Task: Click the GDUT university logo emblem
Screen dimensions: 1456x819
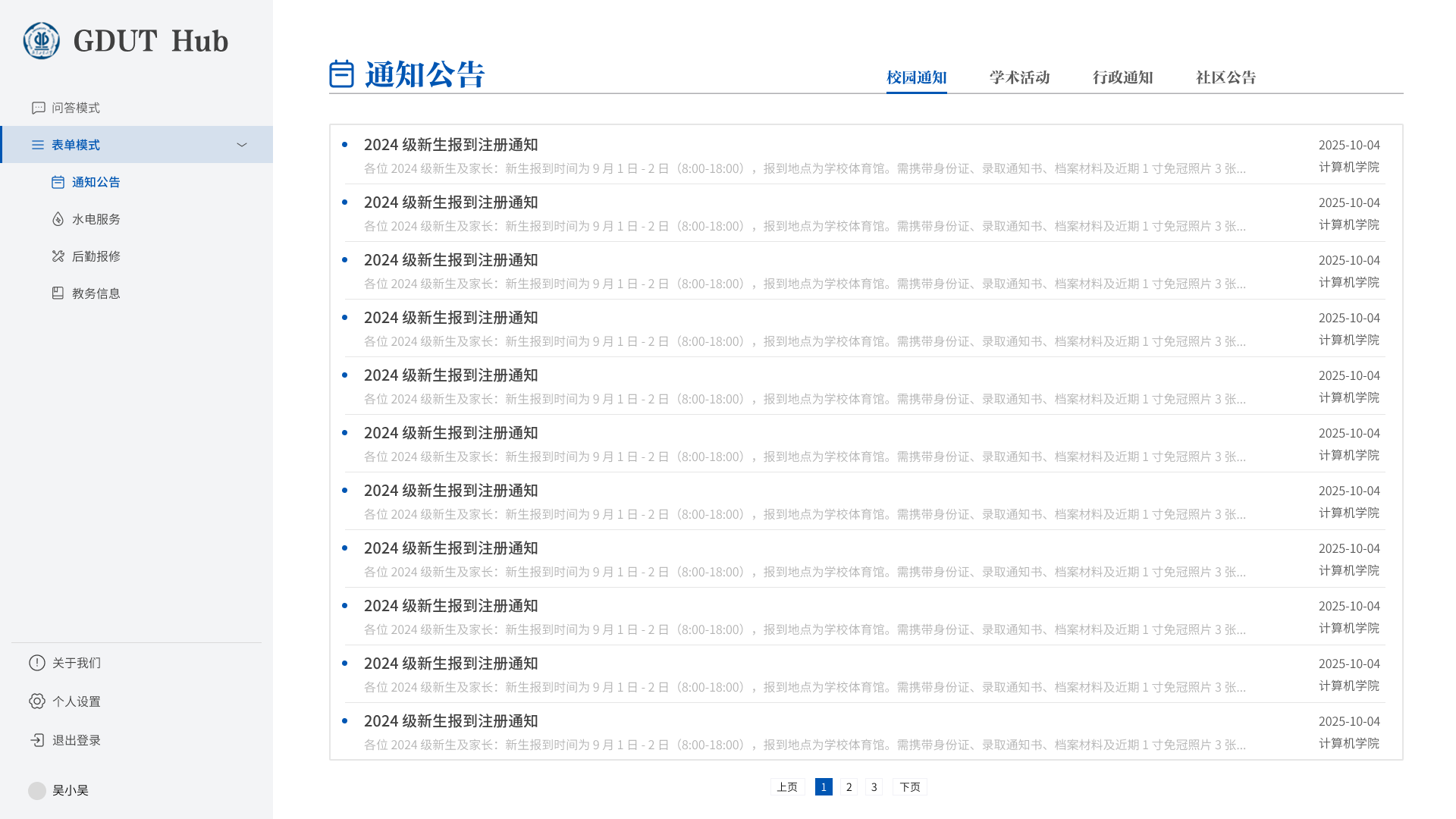Action: (x=41, y=41)
